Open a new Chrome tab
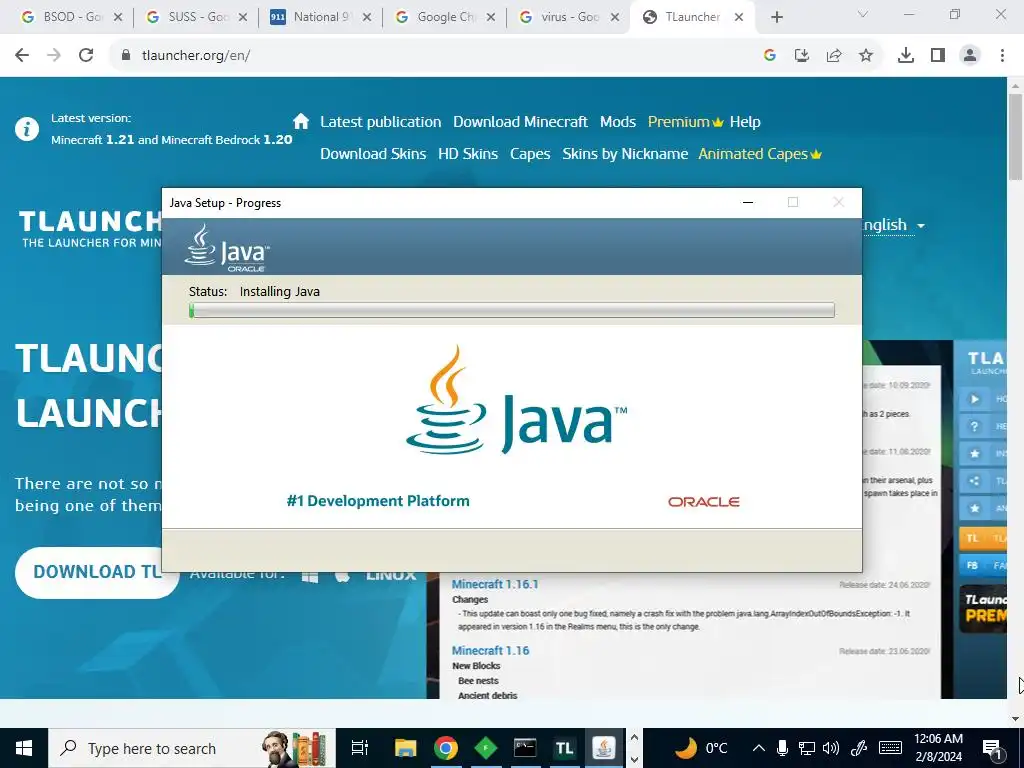The width and height of the screenshot is (1024, 768). (x=776, y=18)
